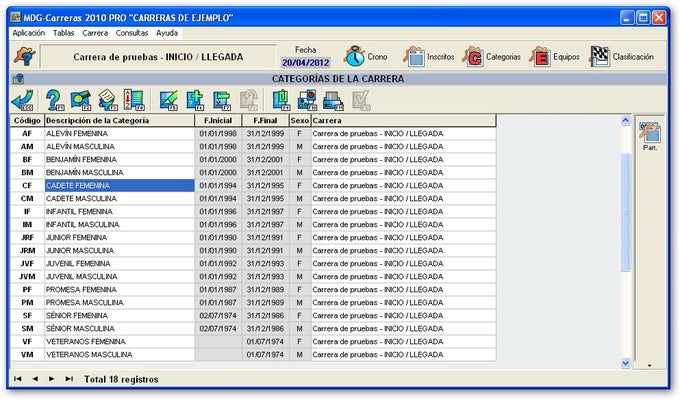This screenshot has height=399, width=680.
Task: Select the highlighted CADETE FEMENINA cell
Action: 119,186
